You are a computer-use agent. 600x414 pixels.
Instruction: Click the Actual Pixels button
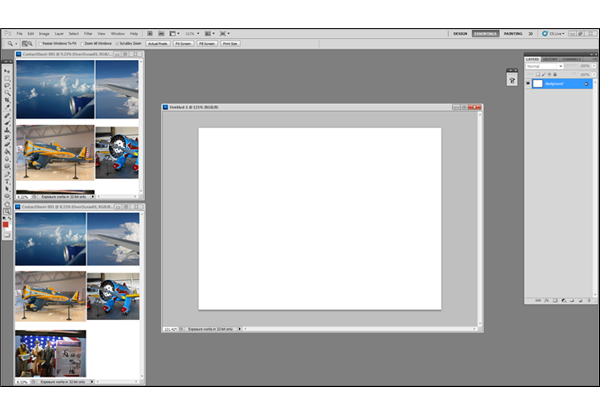[158, 44]
